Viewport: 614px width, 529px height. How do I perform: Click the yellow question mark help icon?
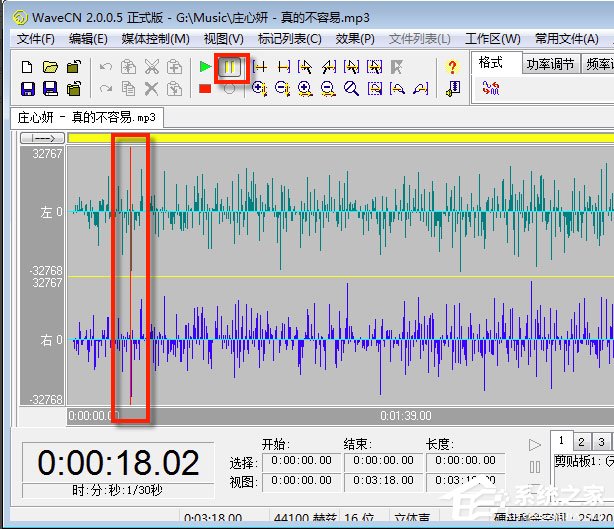[x=452, y=67]
